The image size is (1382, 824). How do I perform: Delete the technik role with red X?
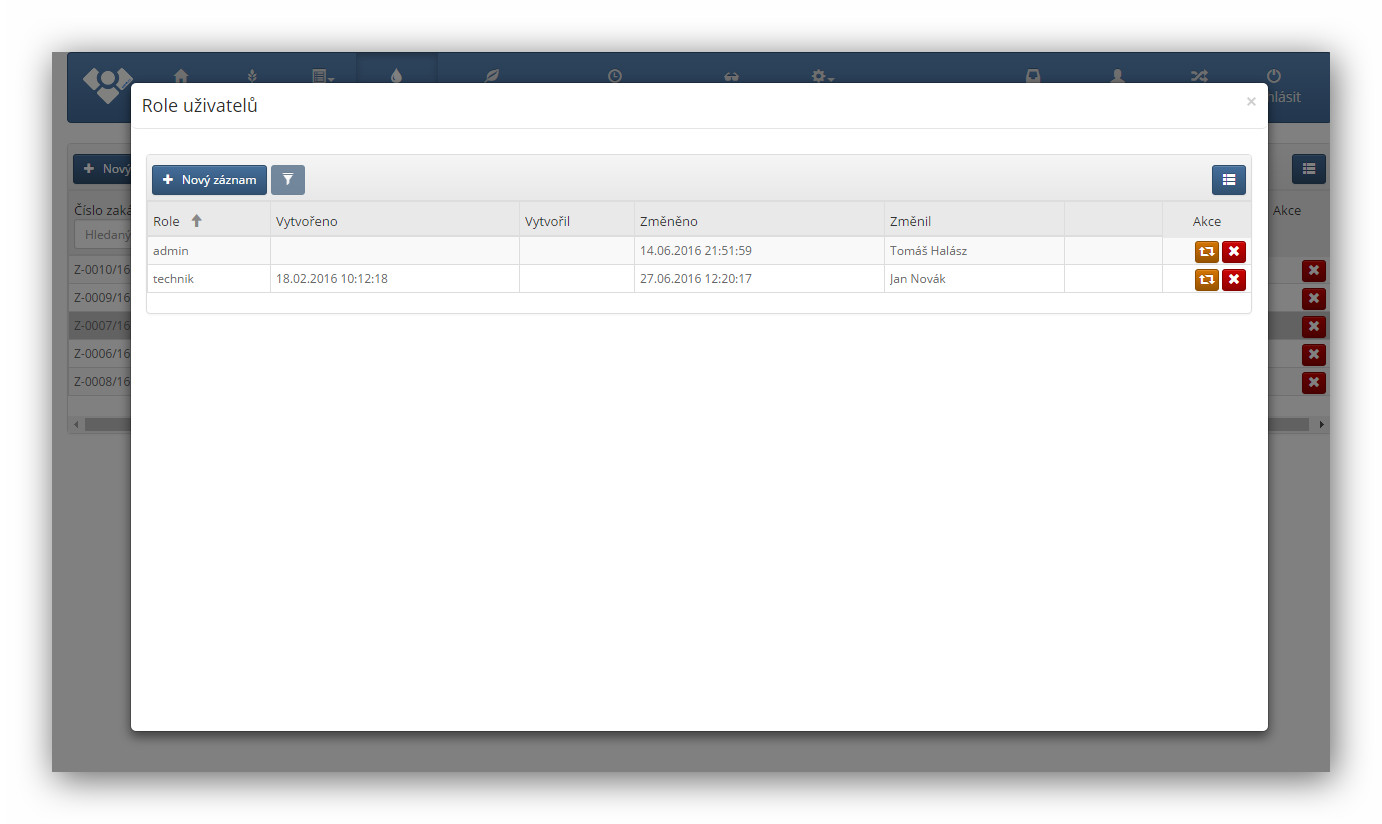[x=1234, y=280]
